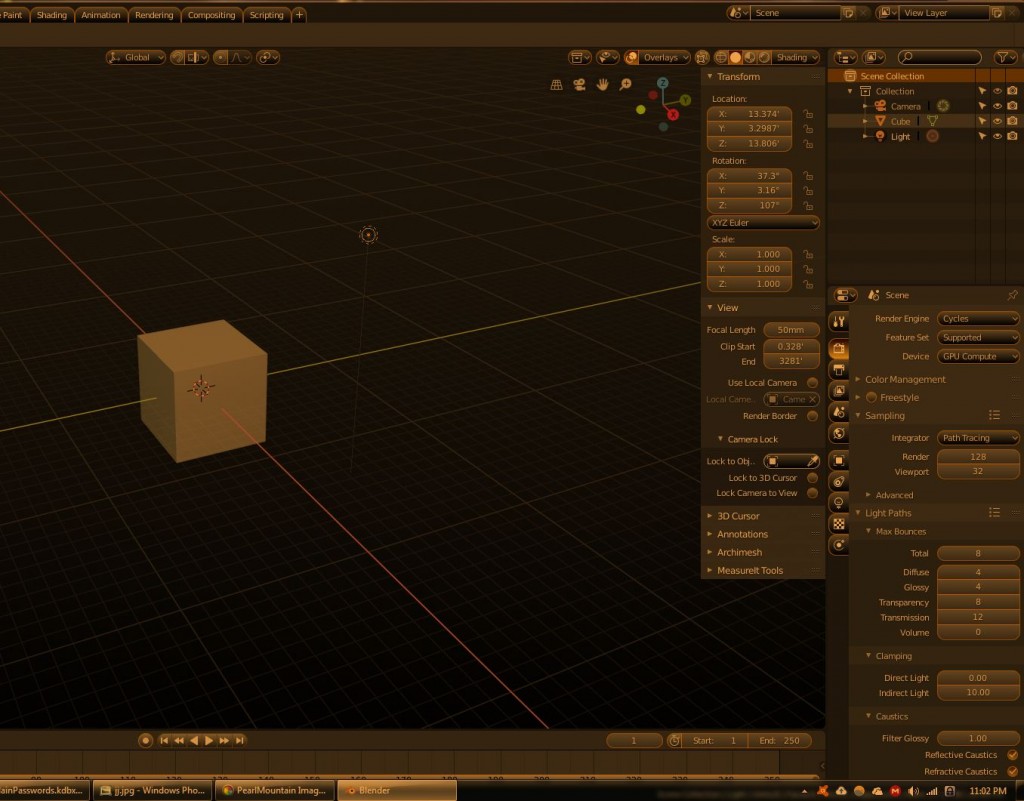Hide the Cube in the outliner
The width and height of the screenshot is (1024, 801).
coord(997,121)
